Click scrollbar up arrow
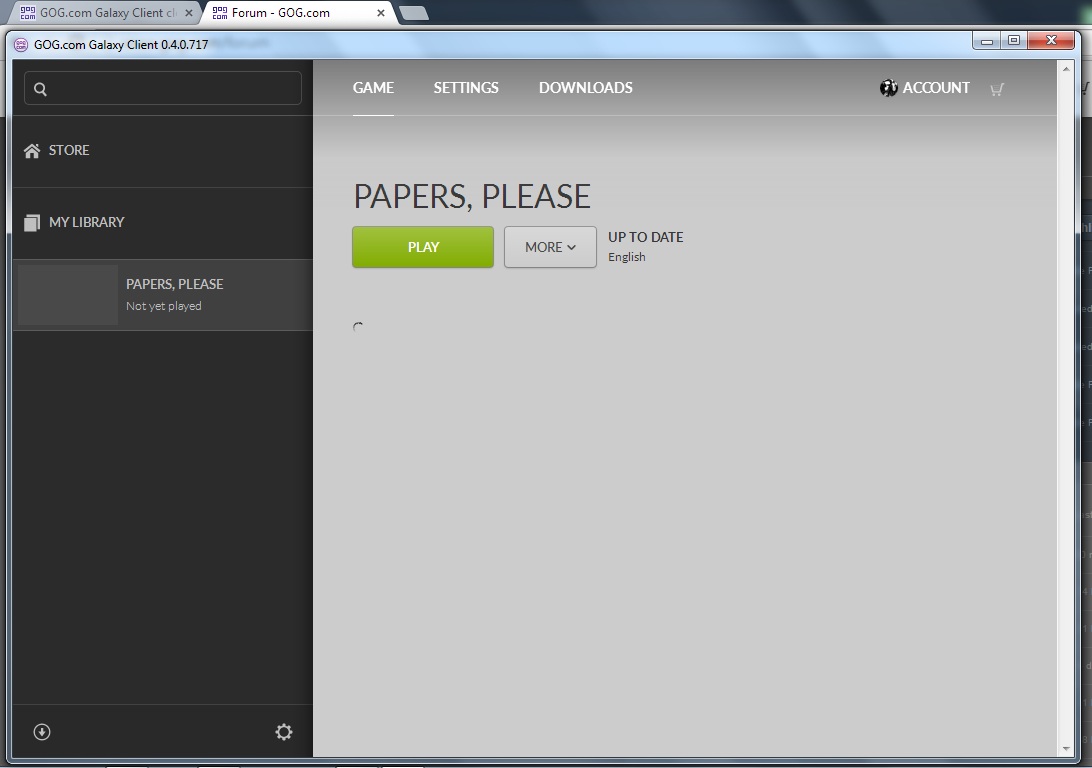 coord(1066,69)
